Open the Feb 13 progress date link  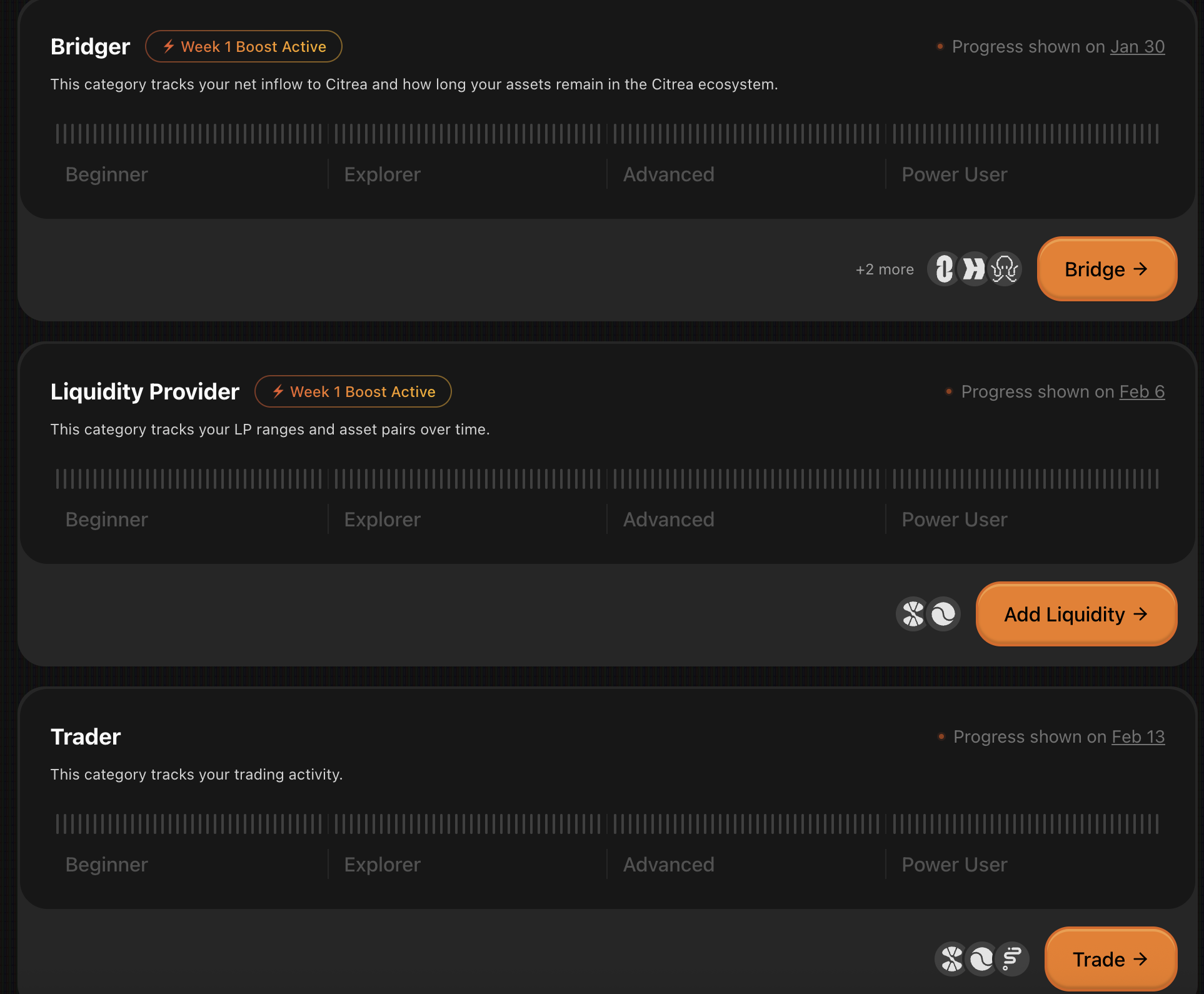pyautogui.click(x=1138, y=737)
